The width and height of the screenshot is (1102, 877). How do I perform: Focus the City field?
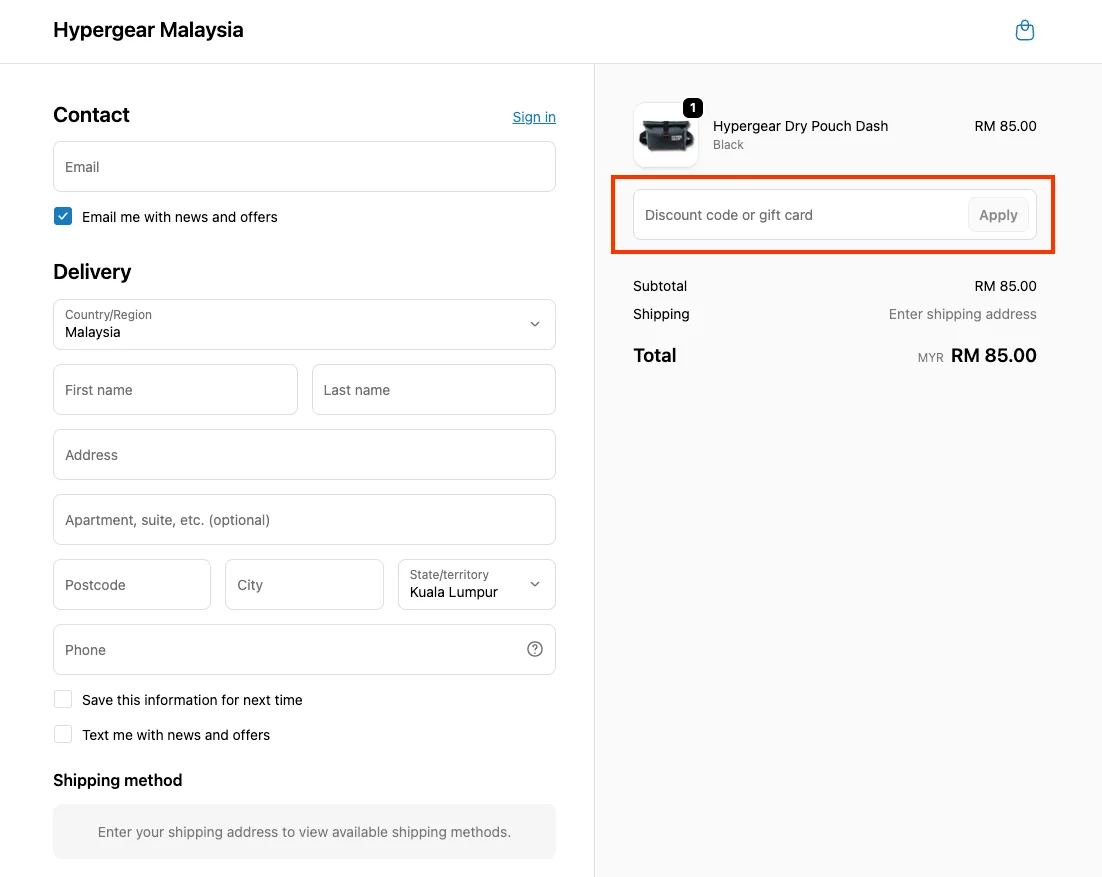[304, 585]
